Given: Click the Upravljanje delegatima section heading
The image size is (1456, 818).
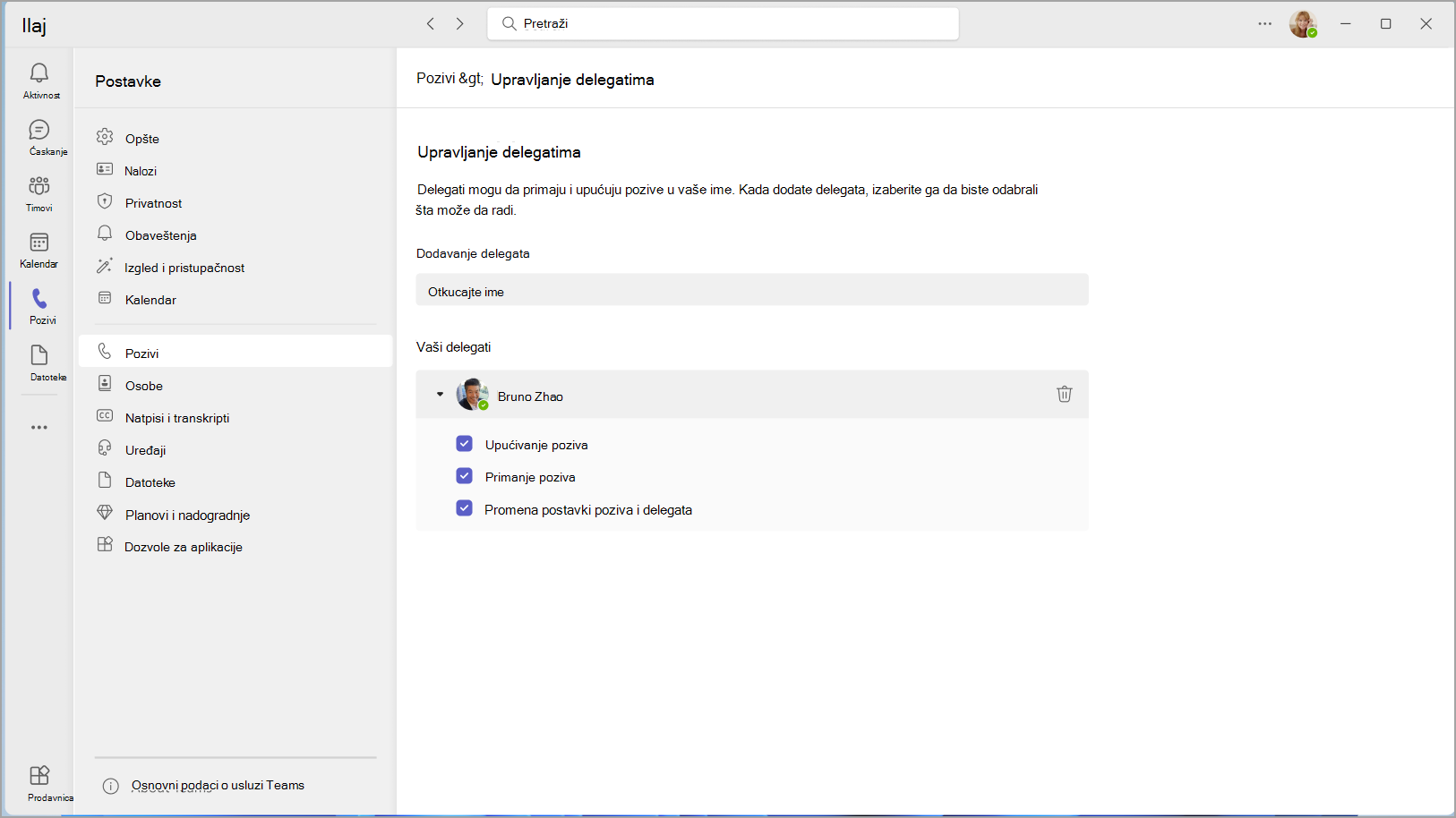Looking at the screenshot, I should point(499,152).
